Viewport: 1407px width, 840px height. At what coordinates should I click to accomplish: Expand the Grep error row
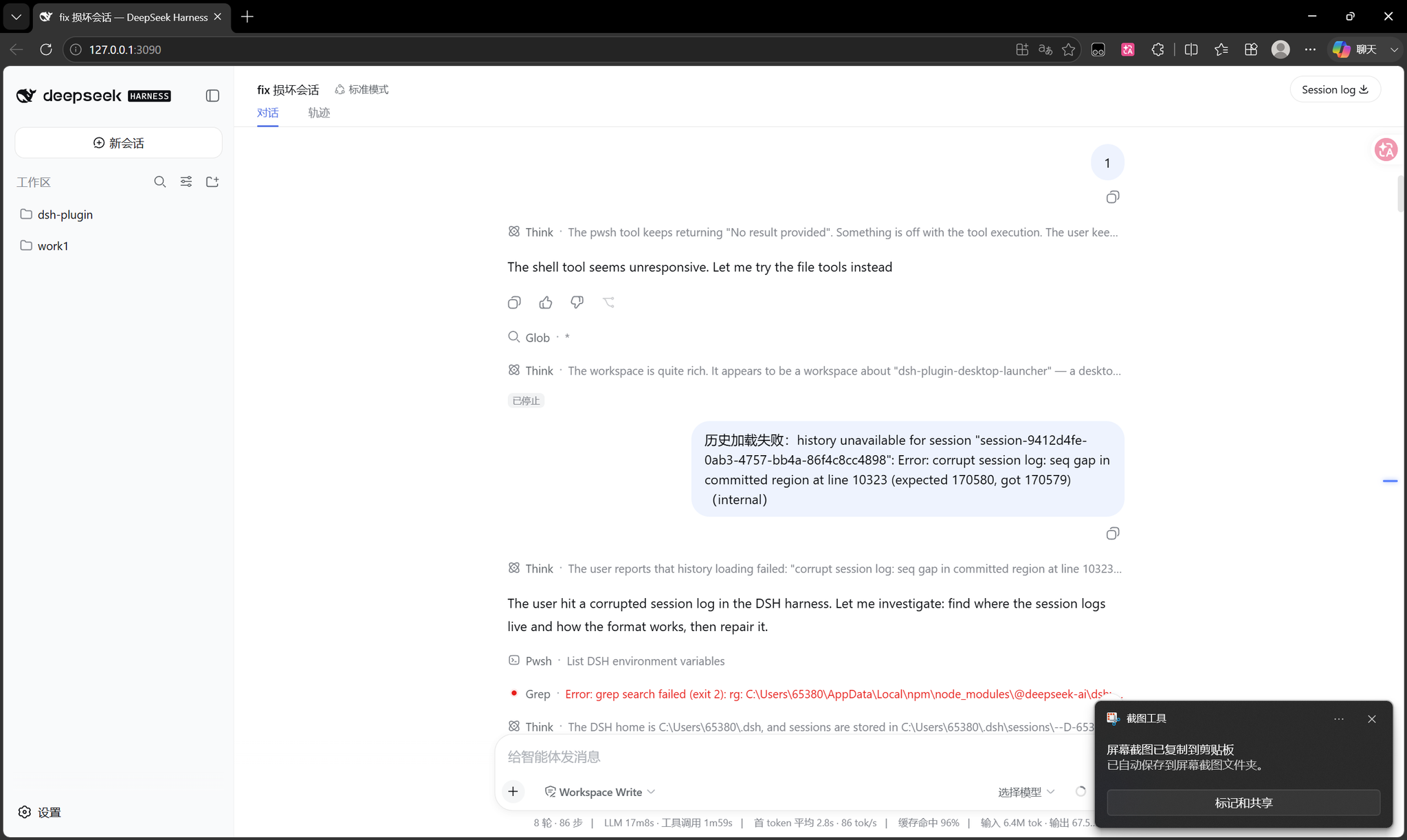click(x=815, y=694)
